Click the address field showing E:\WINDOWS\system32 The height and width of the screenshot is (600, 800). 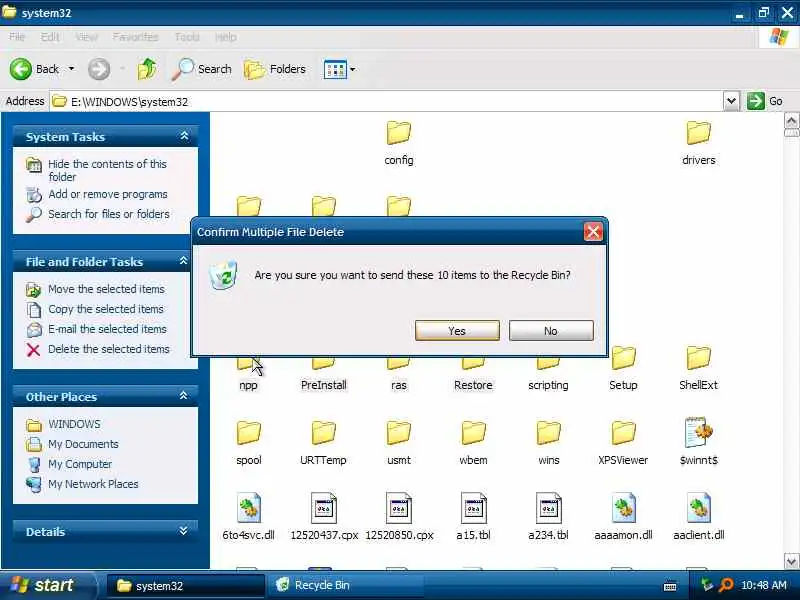(387, 101)
